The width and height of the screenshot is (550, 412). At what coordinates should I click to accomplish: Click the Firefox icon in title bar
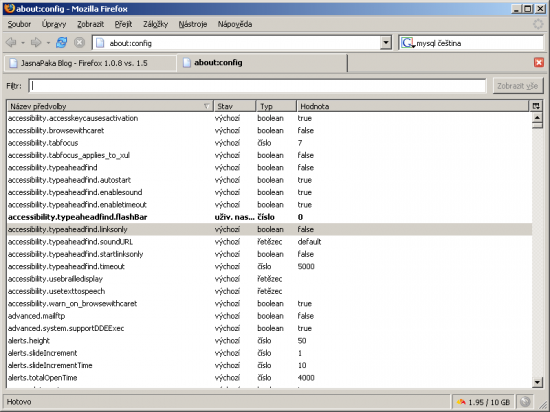pyautogui.click(x=9, y=8)
